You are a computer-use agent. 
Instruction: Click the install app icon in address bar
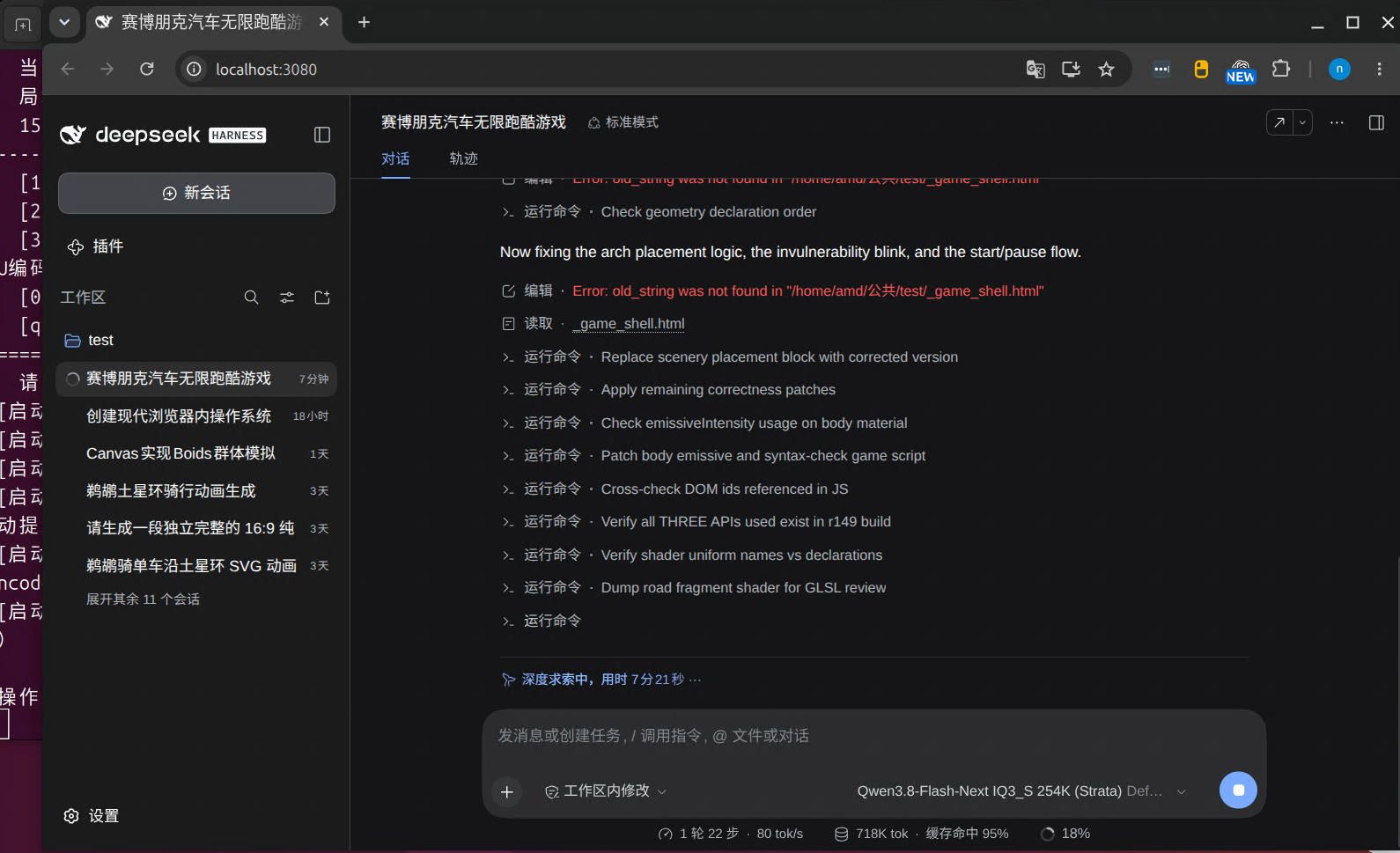coord(1071,69)
